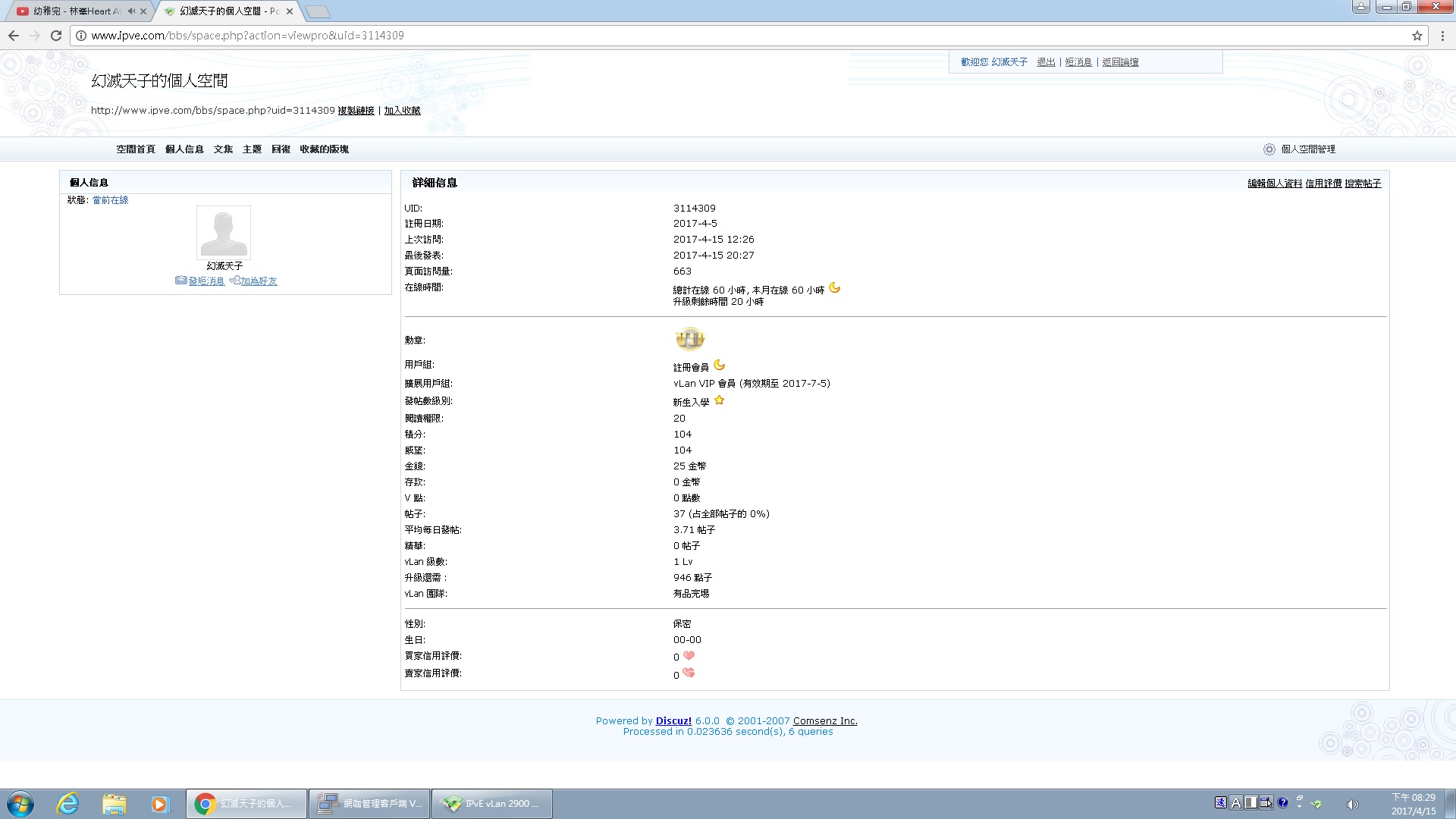Click the 個人空間管理 gear icon
1456x819 pixels.
pyautogui.click(x=1269, y=149)
